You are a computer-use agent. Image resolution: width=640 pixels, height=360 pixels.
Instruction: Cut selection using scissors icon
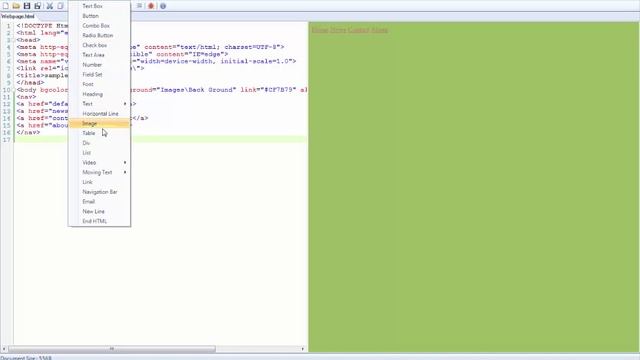(x=49, y=6)
